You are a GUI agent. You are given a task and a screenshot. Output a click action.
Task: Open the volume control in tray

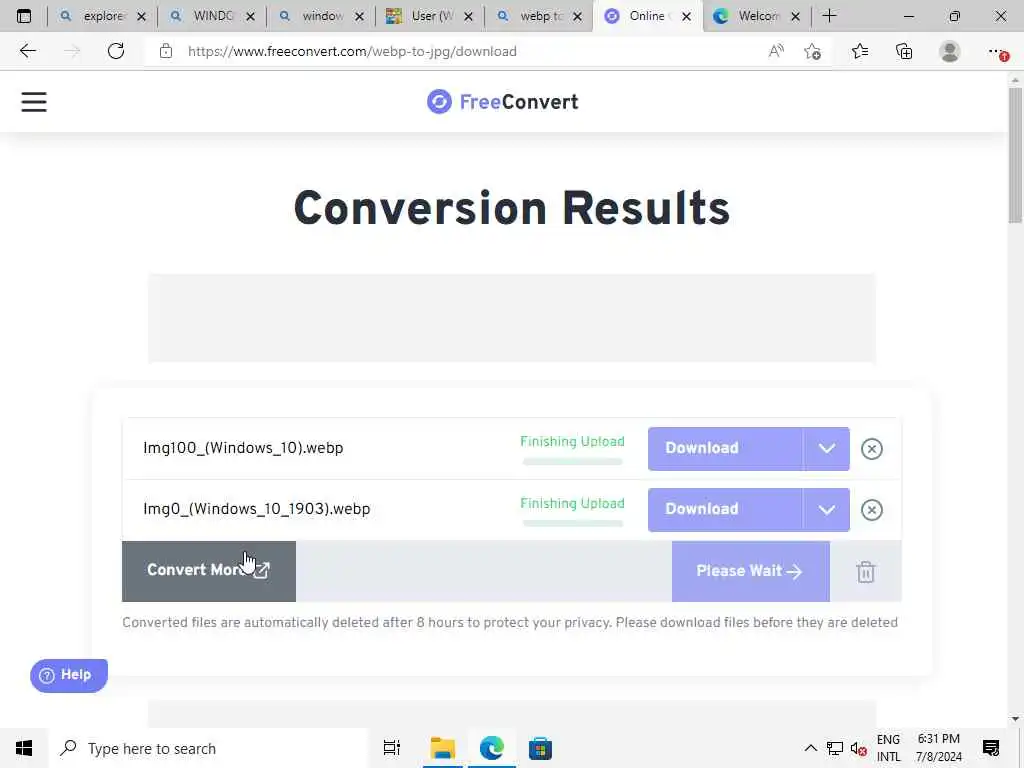(858, 748)
